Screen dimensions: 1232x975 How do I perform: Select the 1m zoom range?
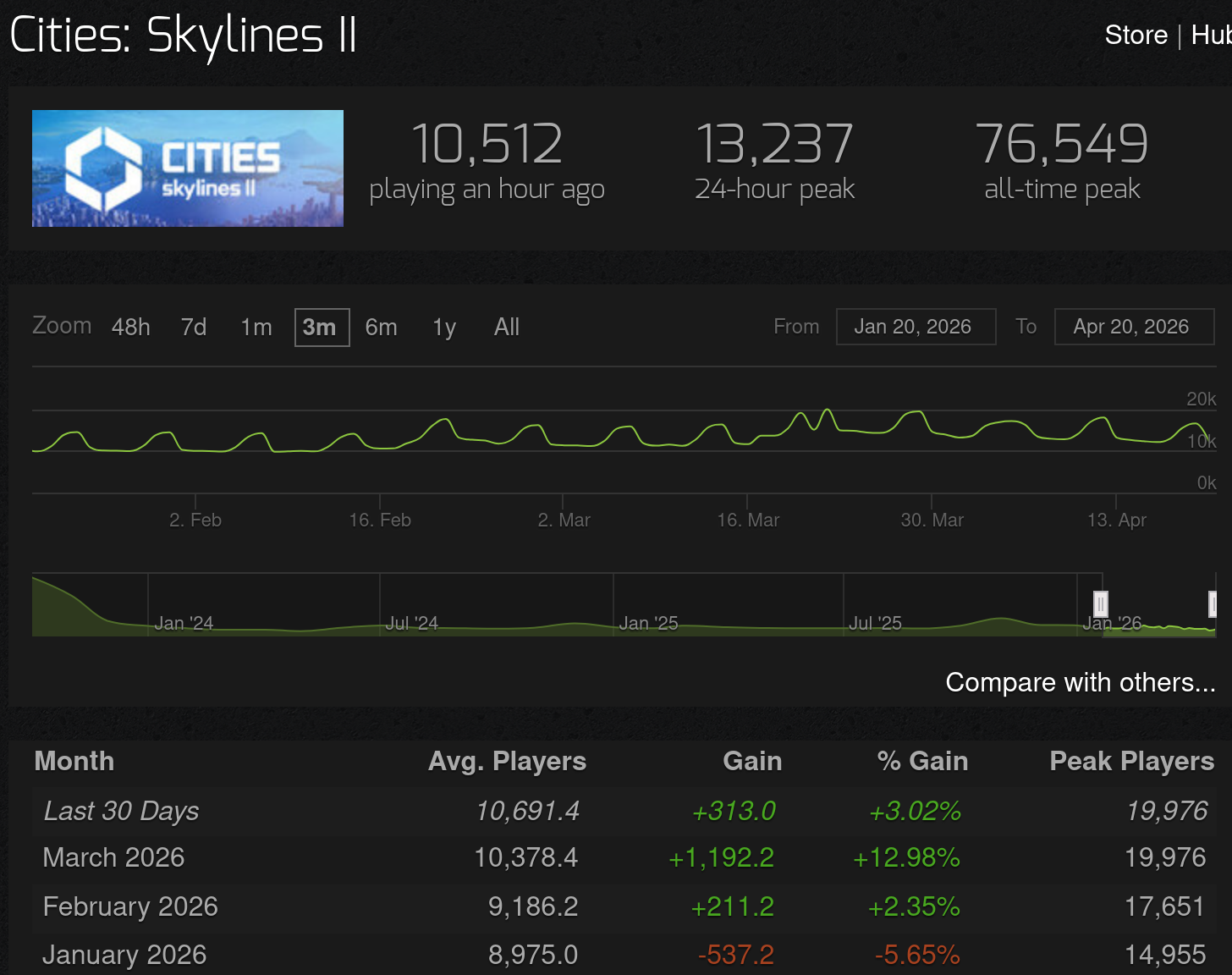[256, 328]
